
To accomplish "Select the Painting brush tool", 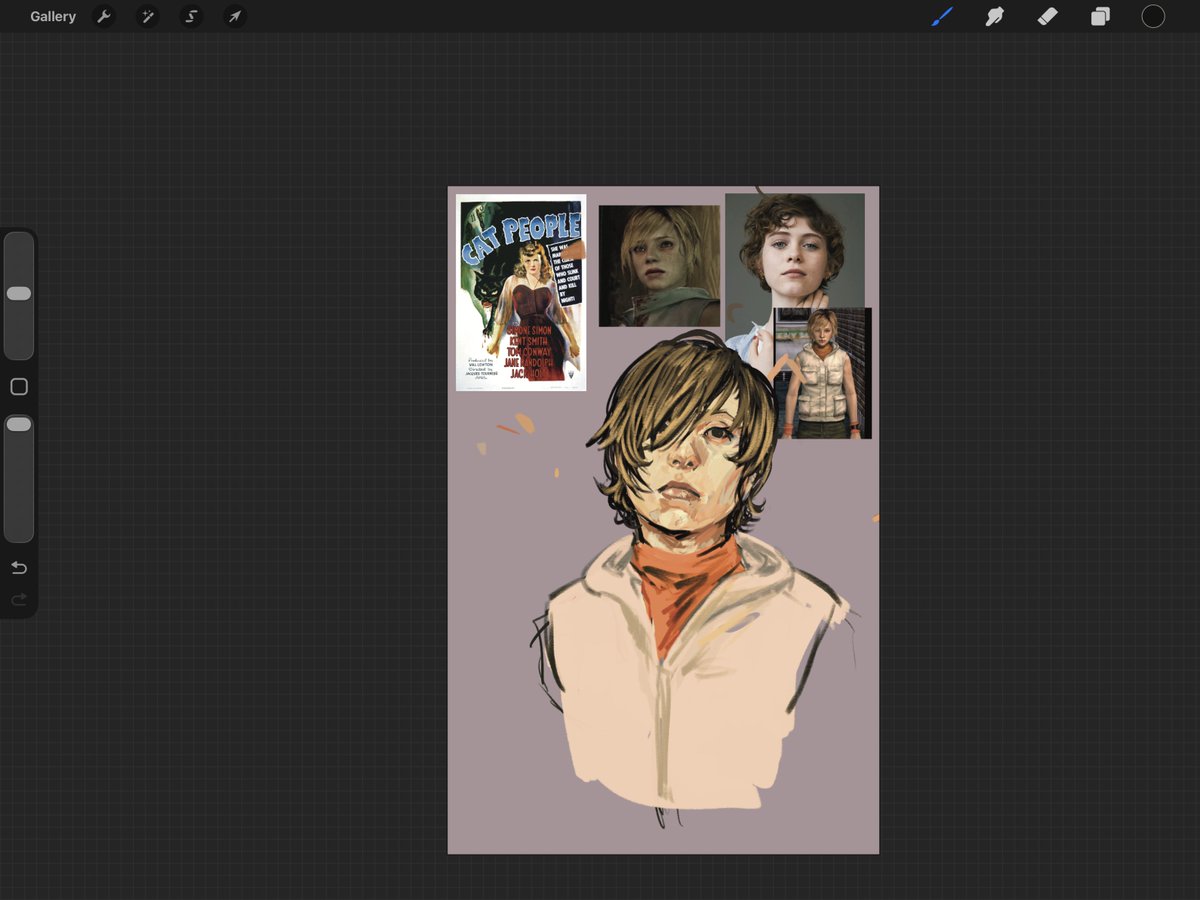I will pos(941,16).
